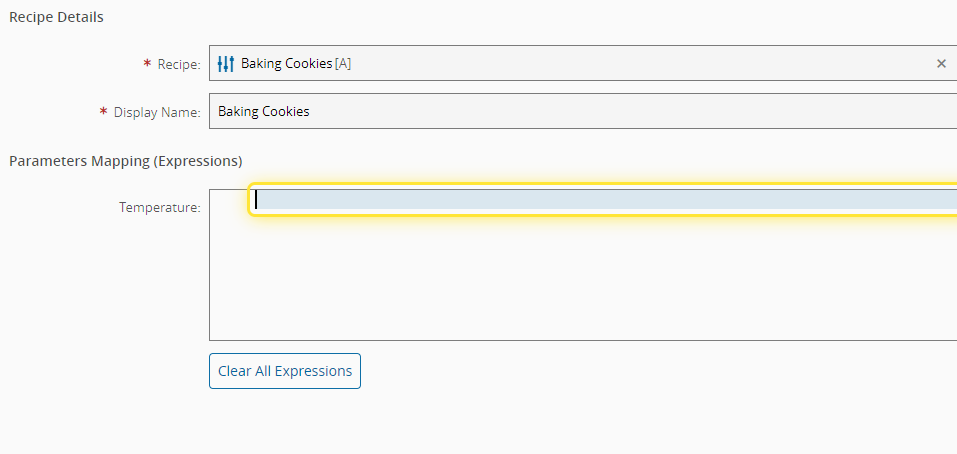The image size is (957, 454).
Task: Click the red asterisk next to Display Name
Action: pos(103,112)
